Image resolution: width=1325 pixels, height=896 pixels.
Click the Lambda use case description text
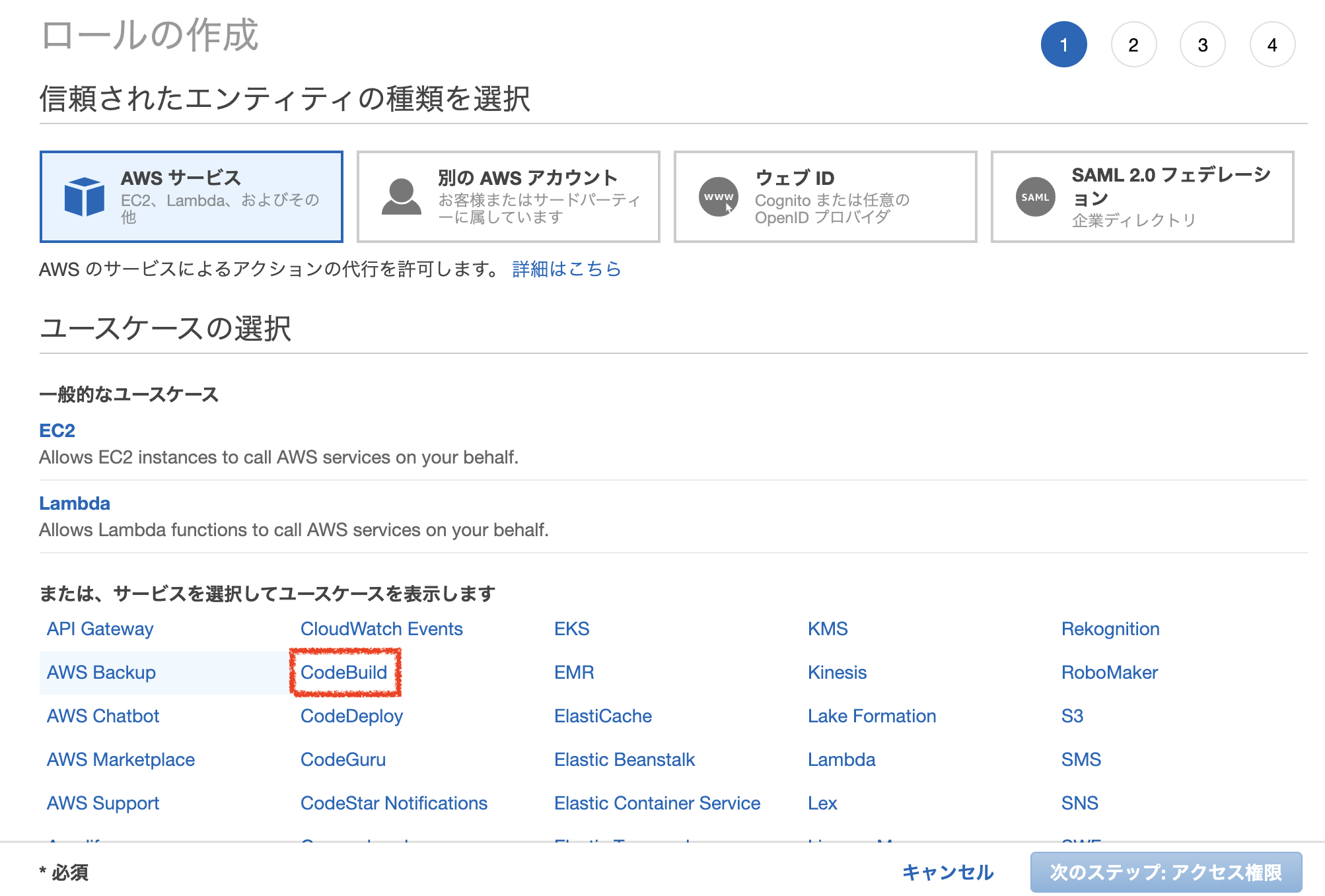point(294,530)
